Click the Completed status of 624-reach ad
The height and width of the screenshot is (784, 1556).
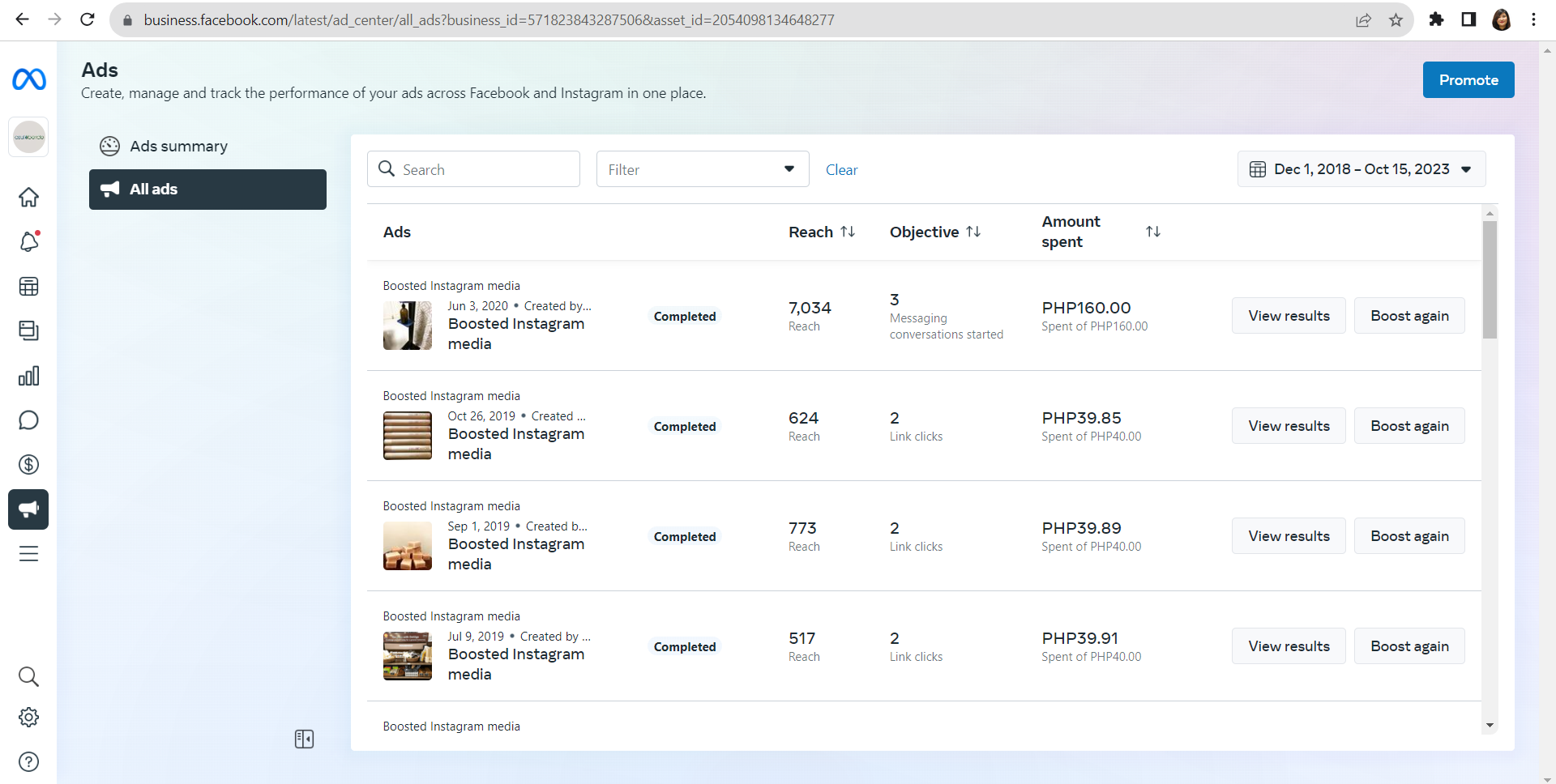tap(685, 427)
